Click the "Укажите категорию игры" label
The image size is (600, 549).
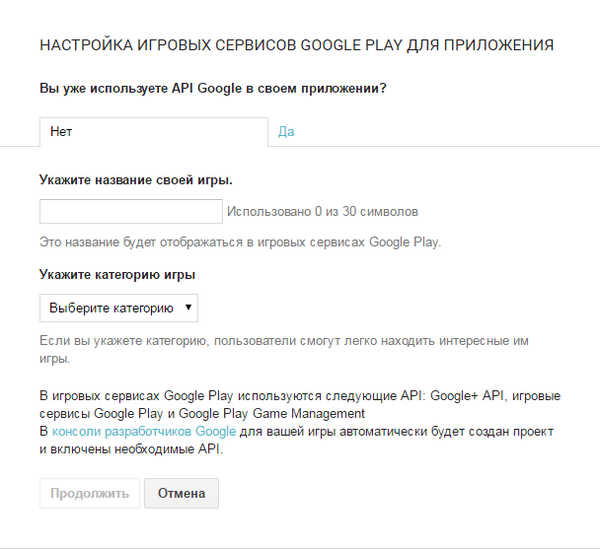pos(117,275)
